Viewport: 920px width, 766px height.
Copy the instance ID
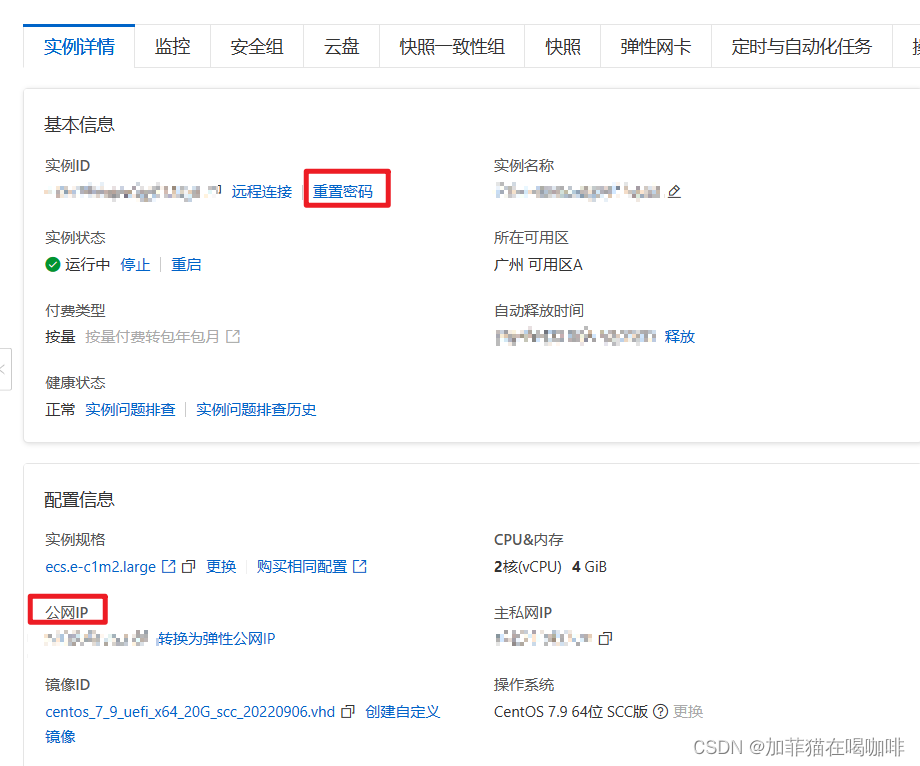click(x=221, y=190)
